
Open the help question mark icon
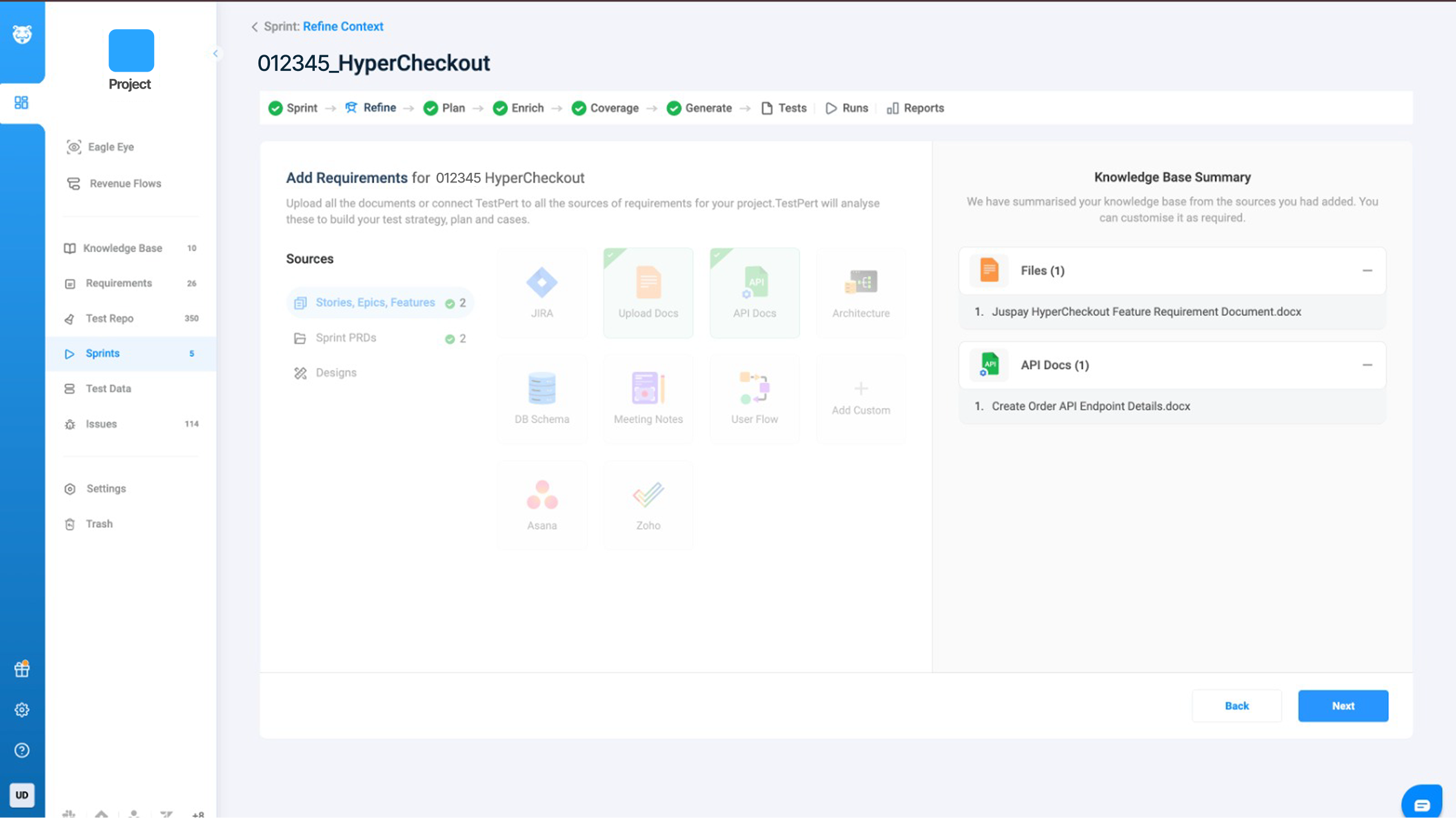[x=22, y=750]
